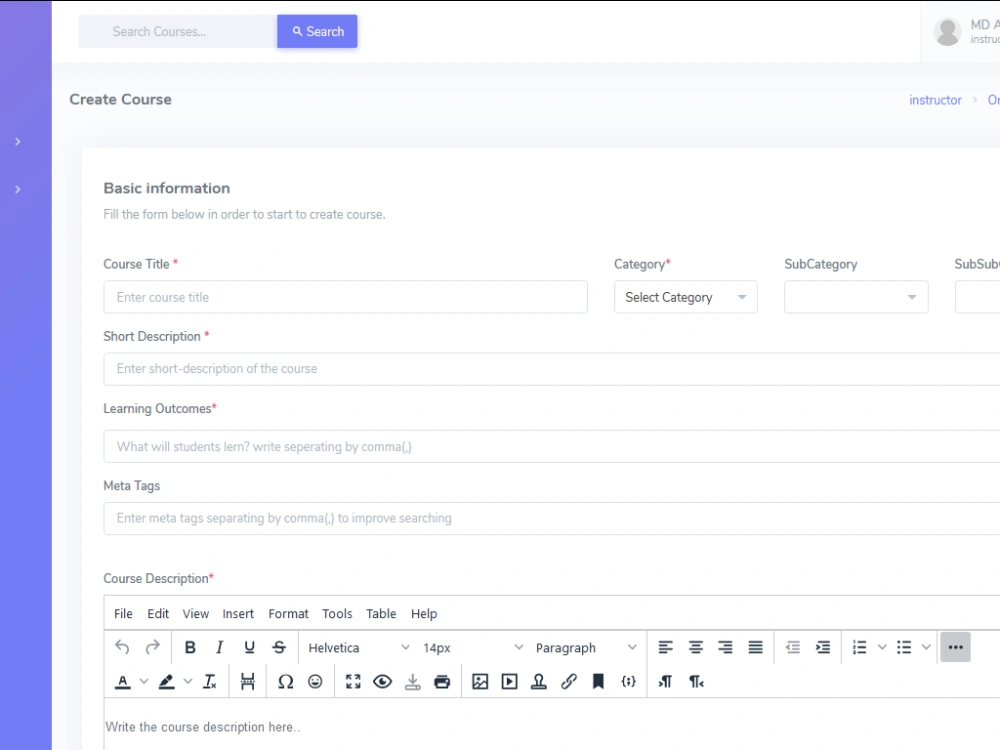Preview content with the eye icon
The image size is (1000, 750).
tap(383, 682)
